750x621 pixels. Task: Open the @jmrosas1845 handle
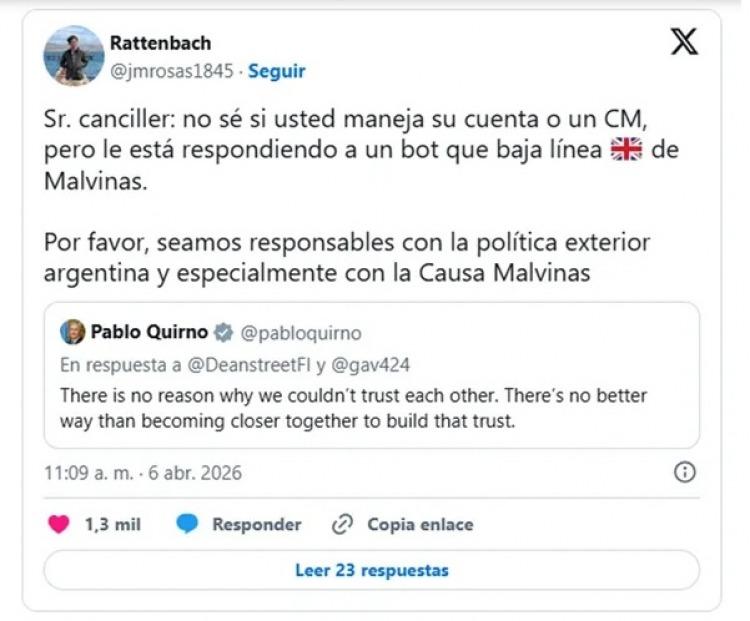point(172,71)
